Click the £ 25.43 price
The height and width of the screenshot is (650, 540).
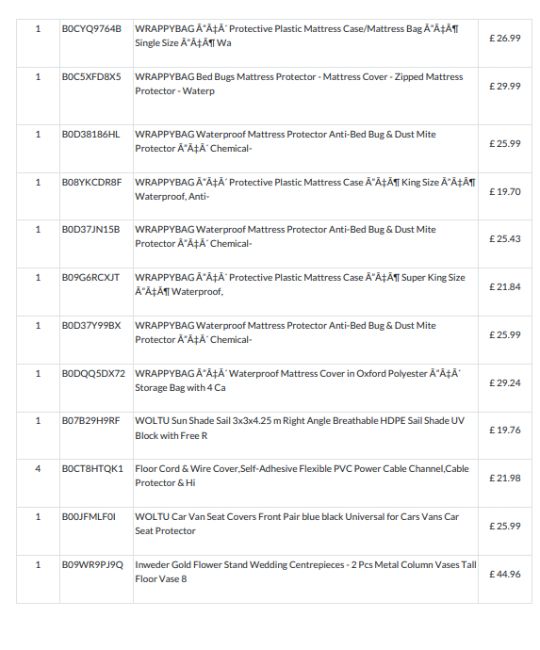tap(505, 239)
